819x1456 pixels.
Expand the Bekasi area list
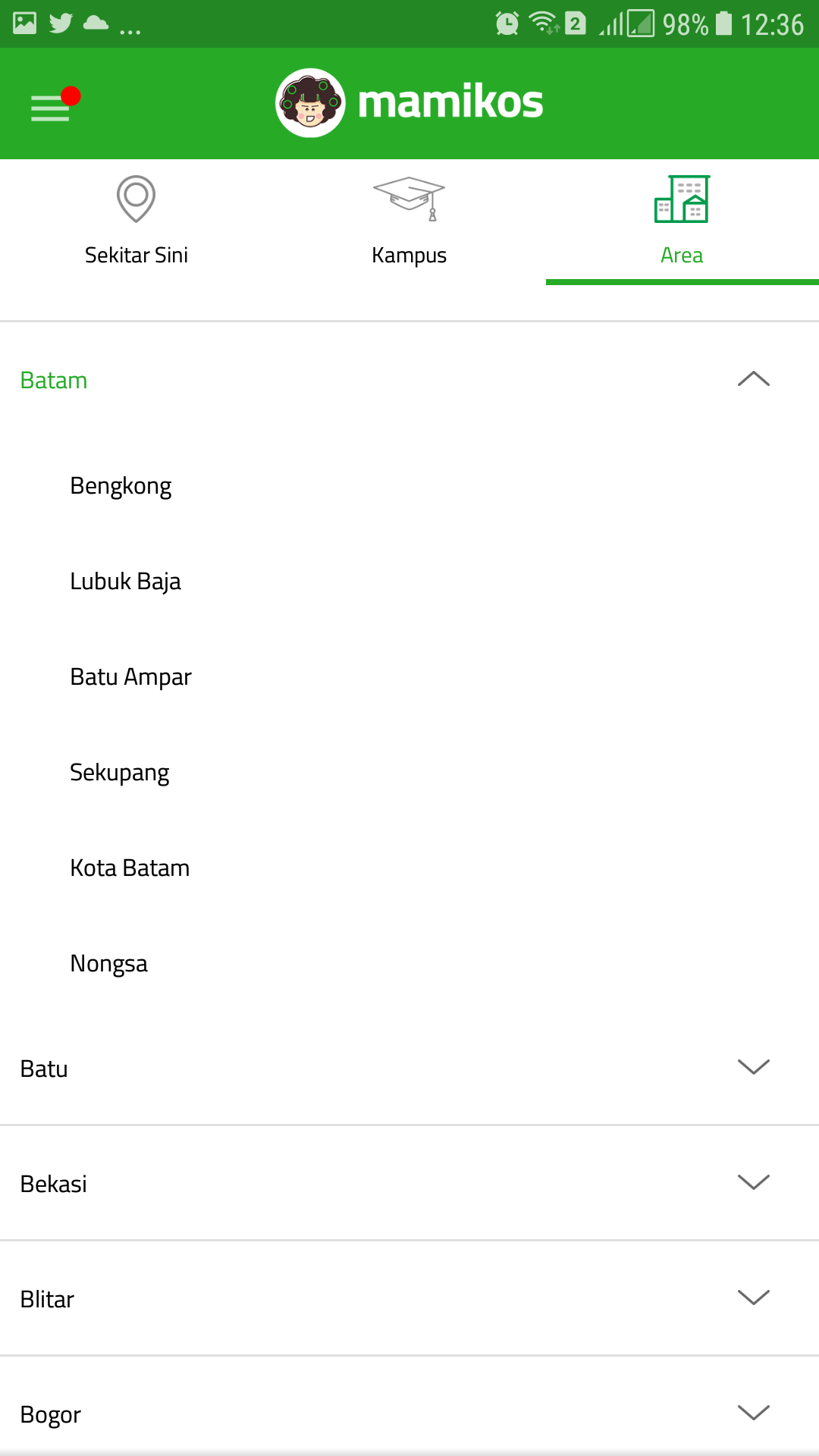[x=753, y=1183]
